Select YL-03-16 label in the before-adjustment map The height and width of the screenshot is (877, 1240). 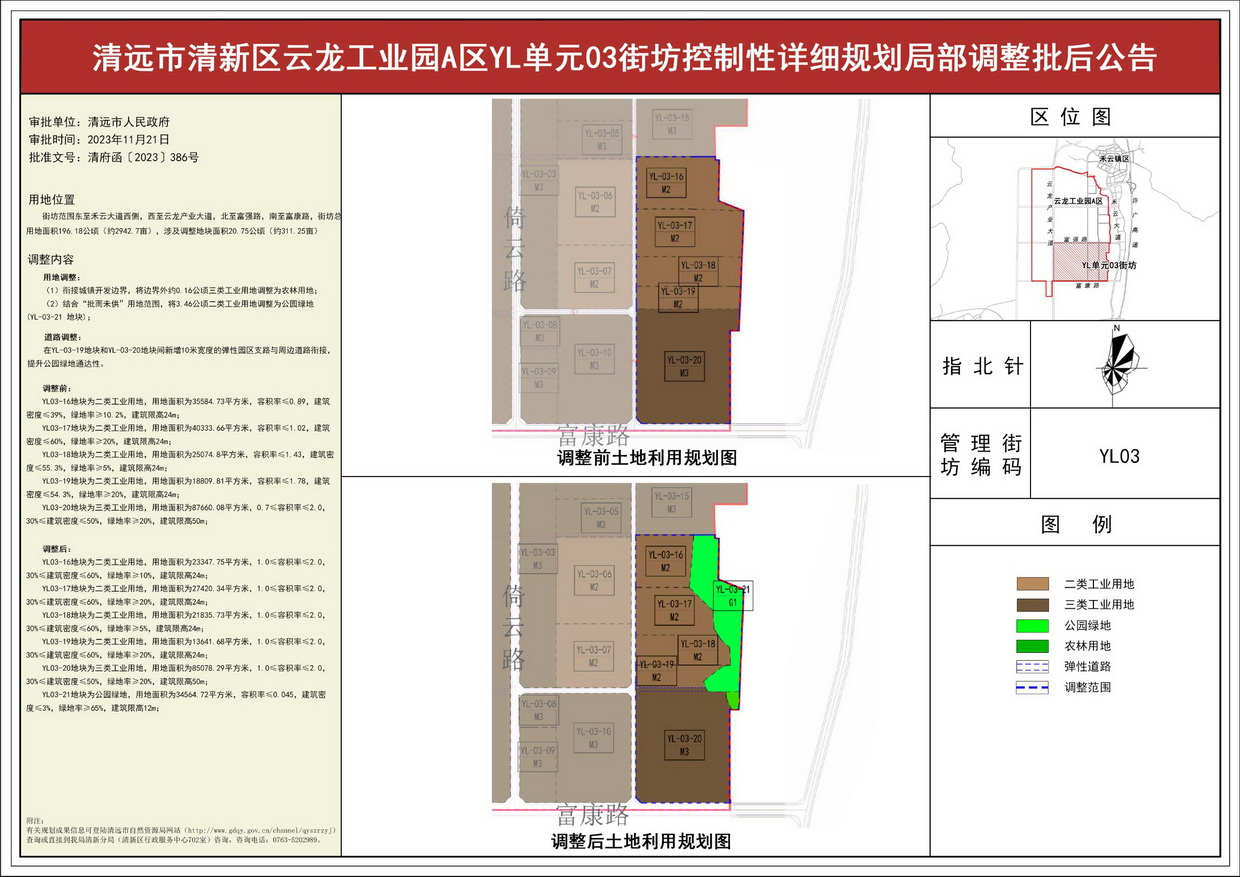(666, 182)
